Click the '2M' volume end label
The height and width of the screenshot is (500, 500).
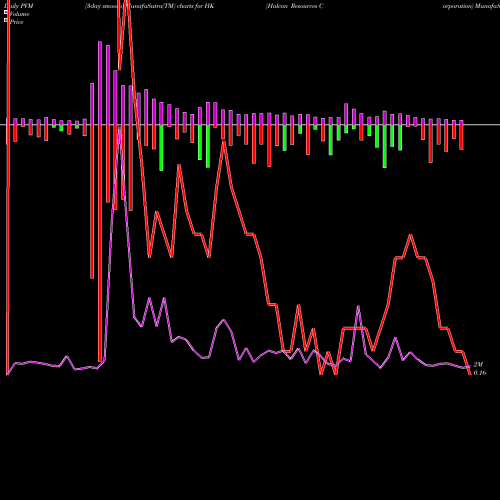pos(478,365)
